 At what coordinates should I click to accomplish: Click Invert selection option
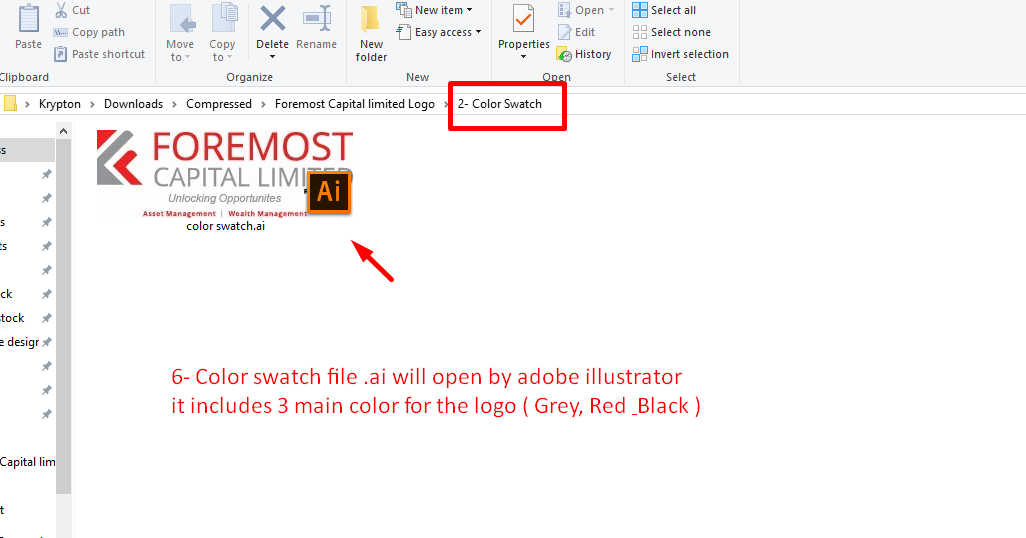680,54
